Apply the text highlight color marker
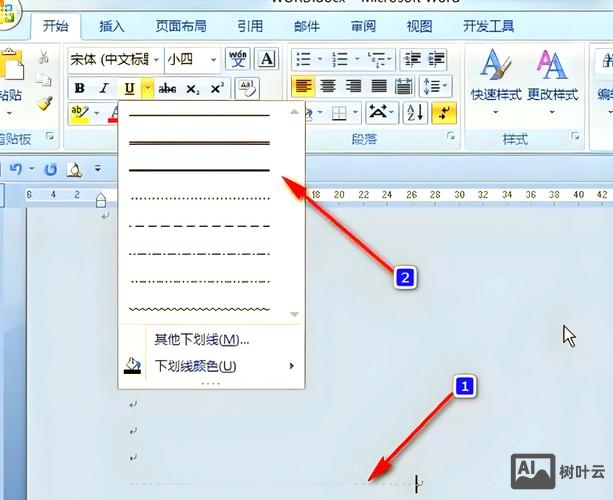The height and width of the screenshot is (500, 613). pyautogui.click(x=80, y=113)
